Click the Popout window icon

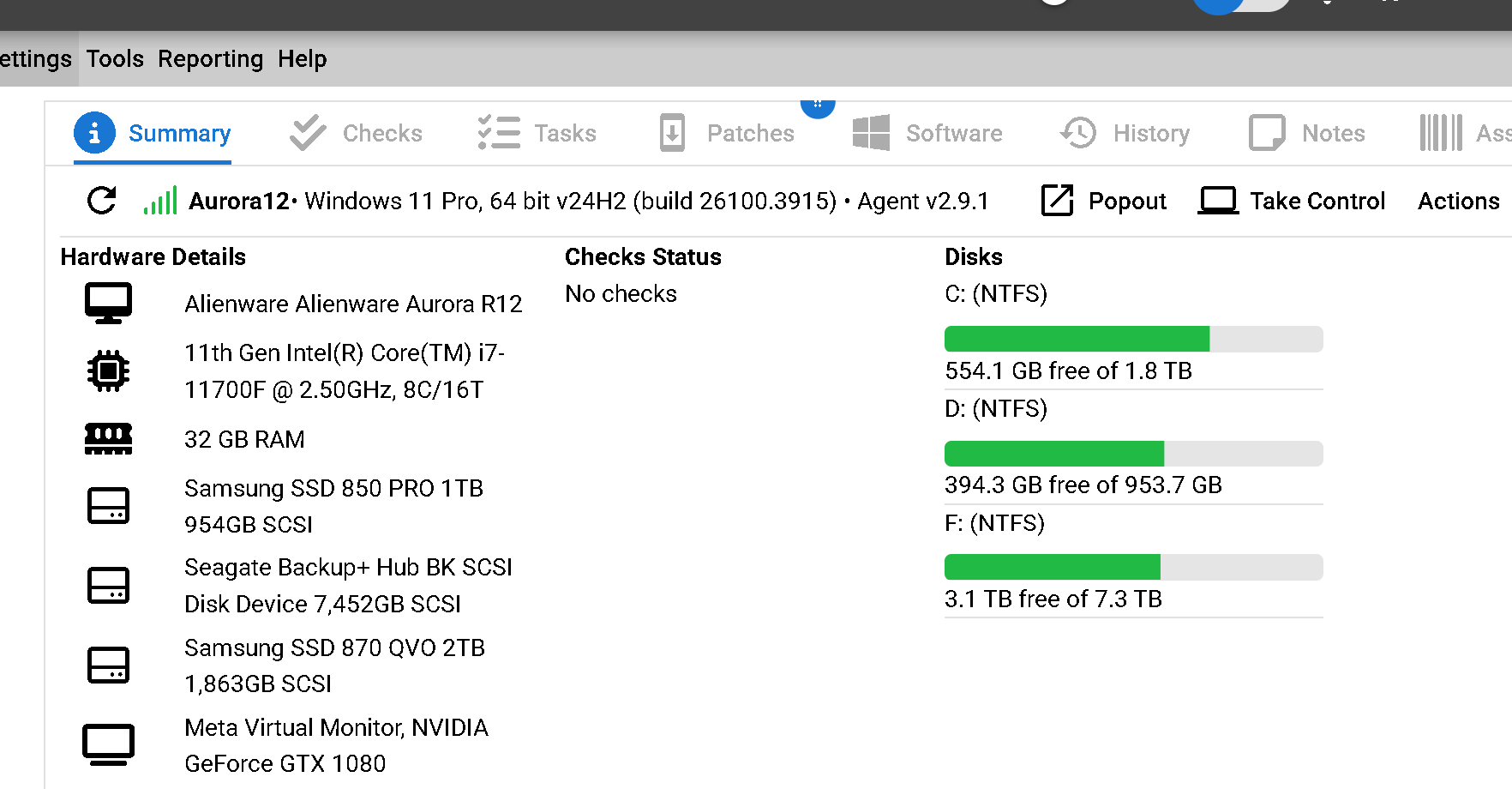1057,201
